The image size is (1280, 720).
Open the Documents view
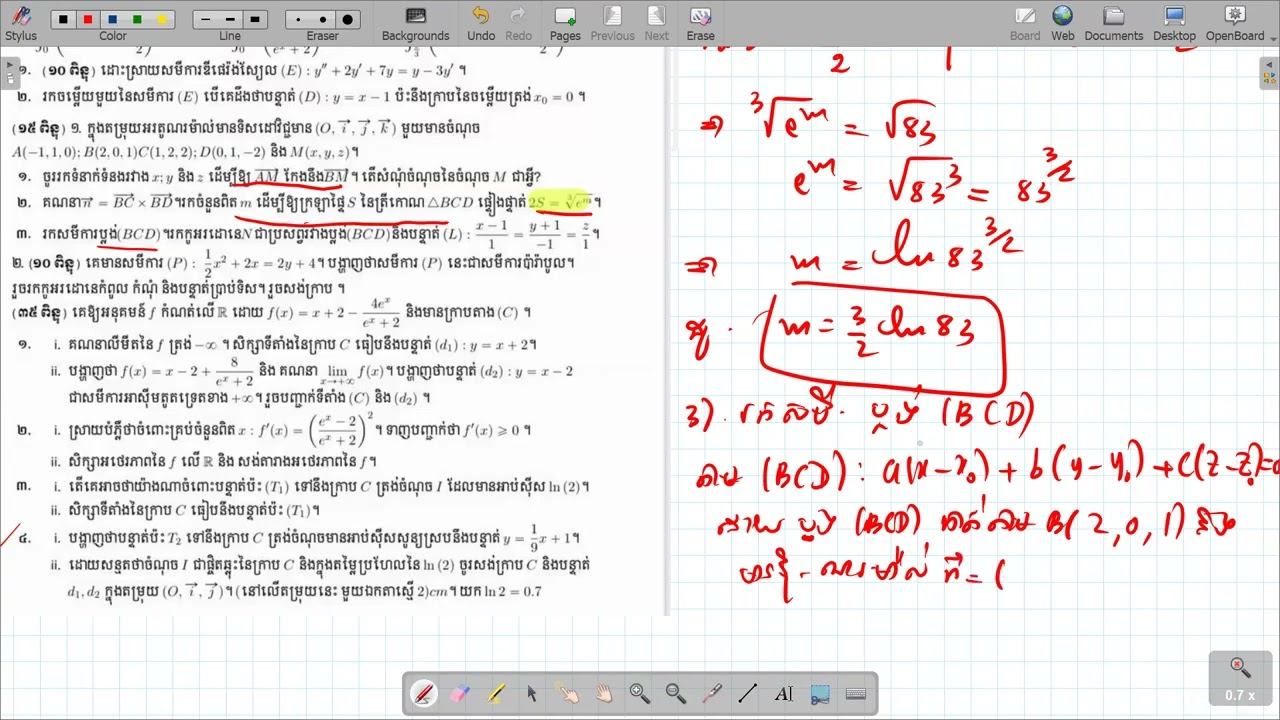(1113, 23)
